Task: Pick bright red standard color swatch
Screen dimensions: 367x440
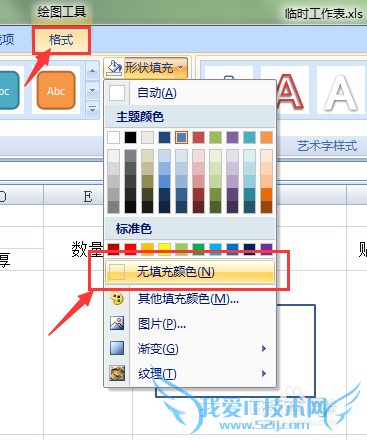Action: 130,249
